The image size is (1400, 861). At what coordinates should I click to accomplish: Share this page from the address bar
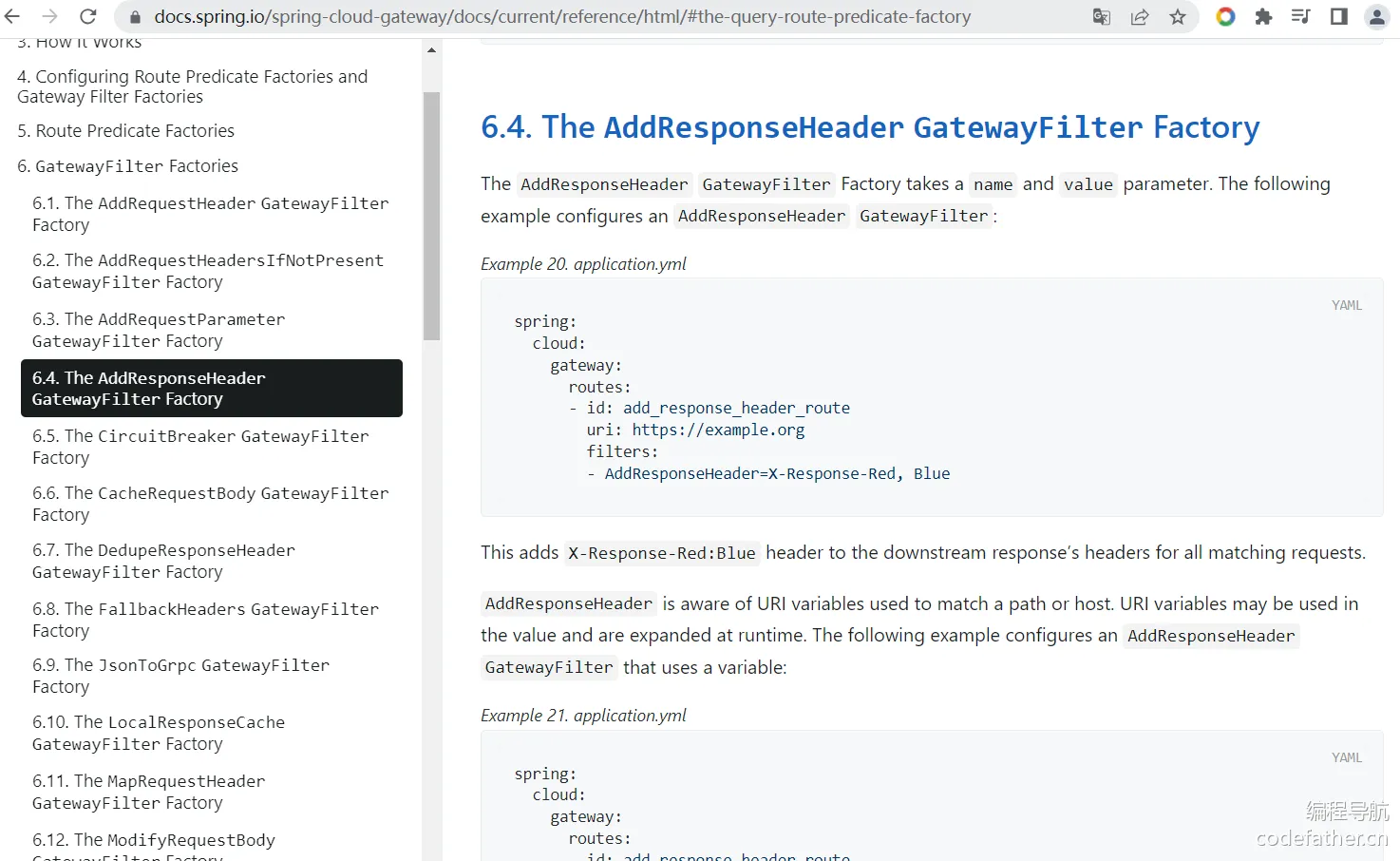1140,16
